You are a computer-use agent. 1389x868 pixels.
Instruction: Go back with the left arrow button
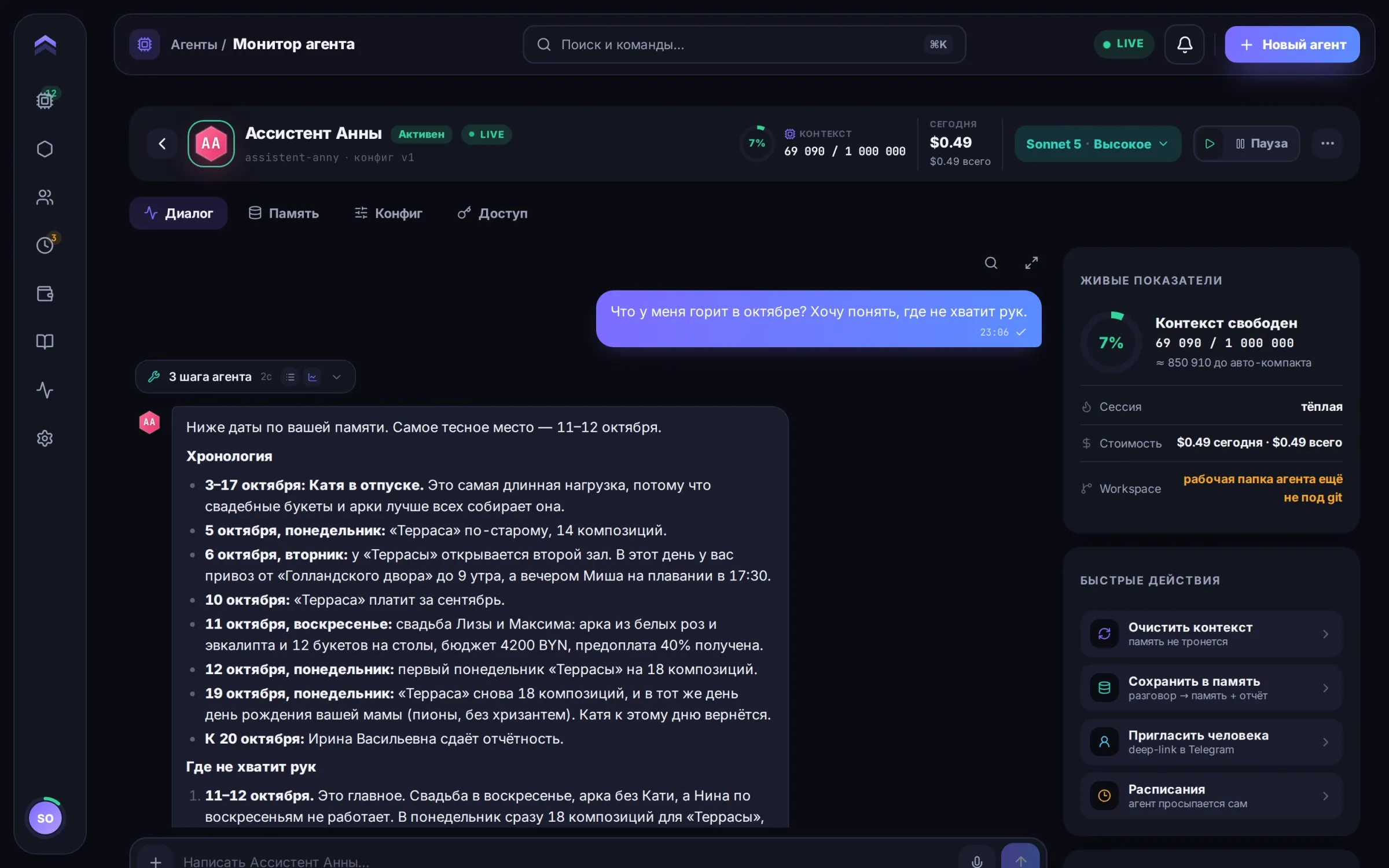click(162, 144)
